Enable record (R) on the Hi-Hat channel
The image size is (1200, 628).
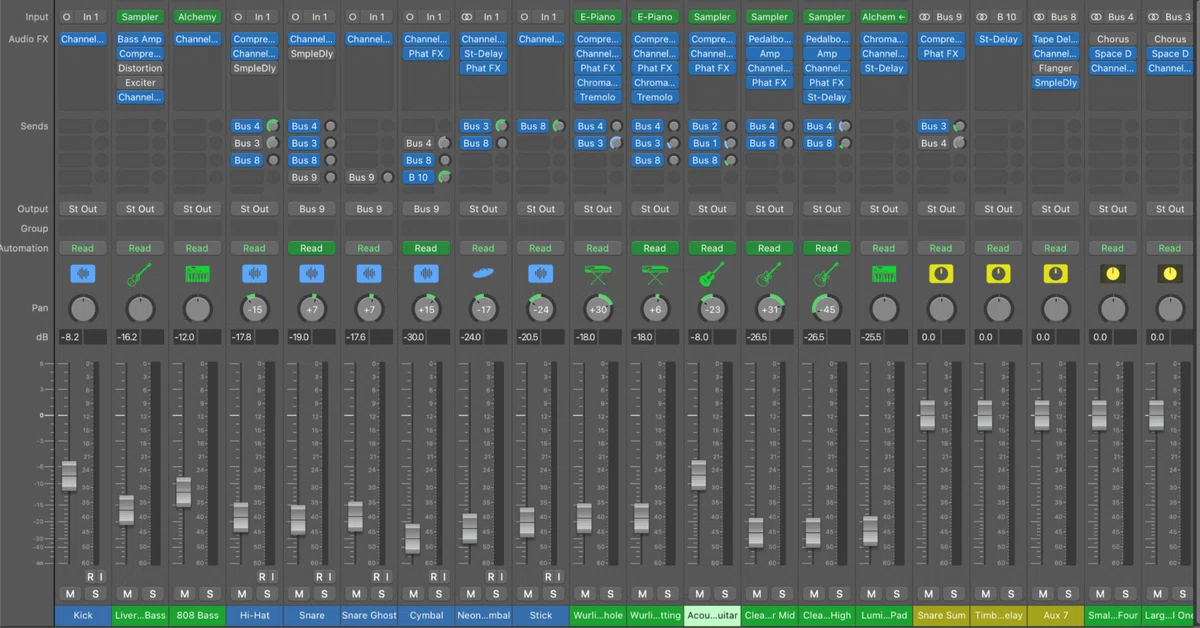[x=262, y=577]
